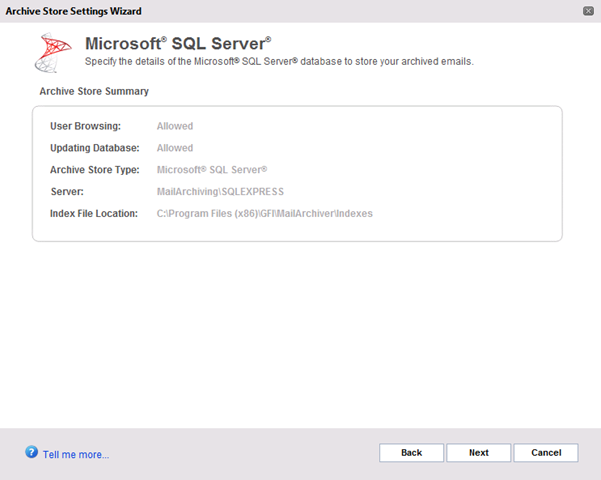601x480 pixels.
Task: Click the 'Archive Store Summary' heading
Action: (x=94, y=91)
